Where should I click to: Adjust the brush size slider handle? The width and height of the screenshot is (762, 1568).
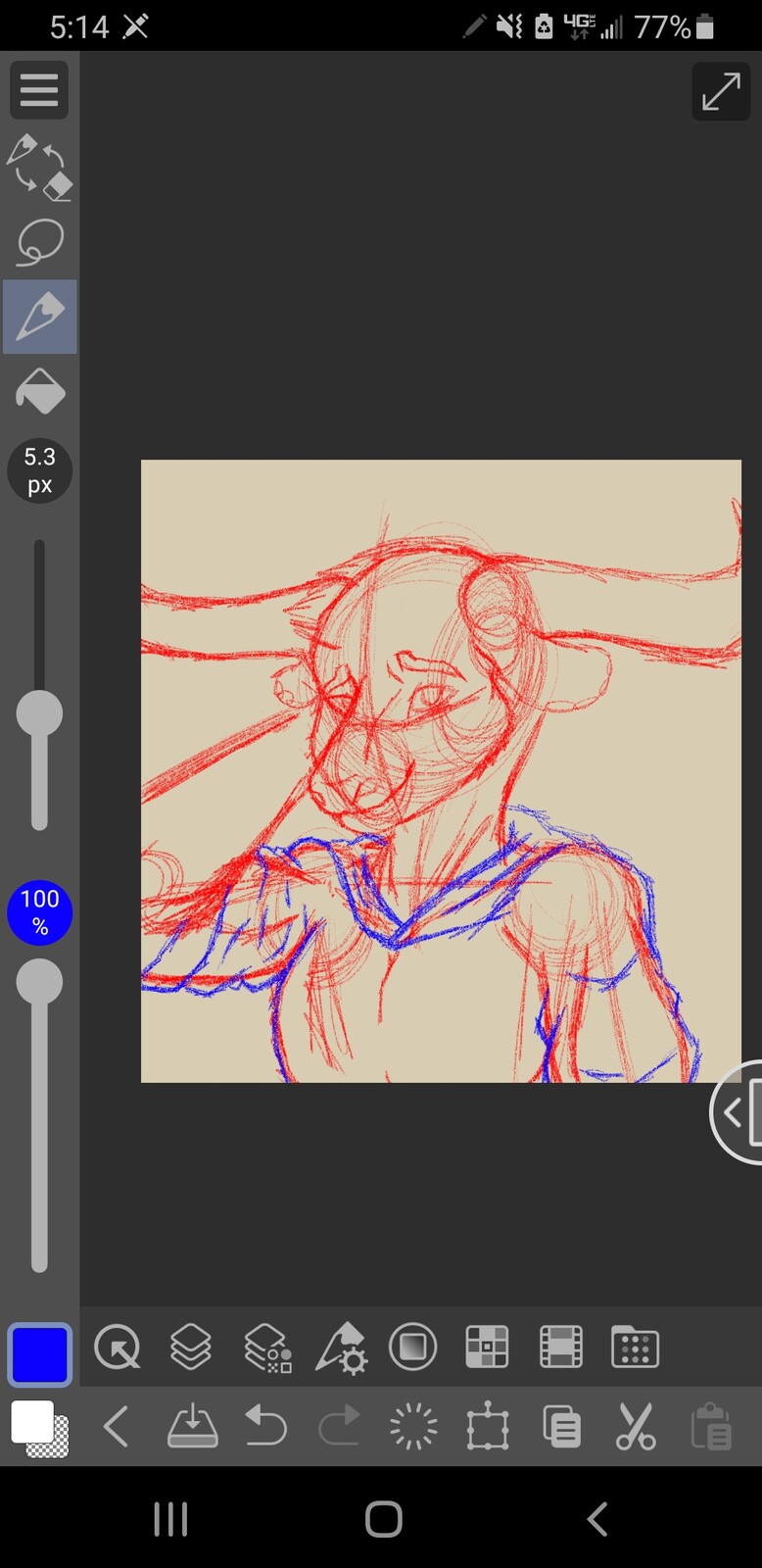(x=39, y=713)
